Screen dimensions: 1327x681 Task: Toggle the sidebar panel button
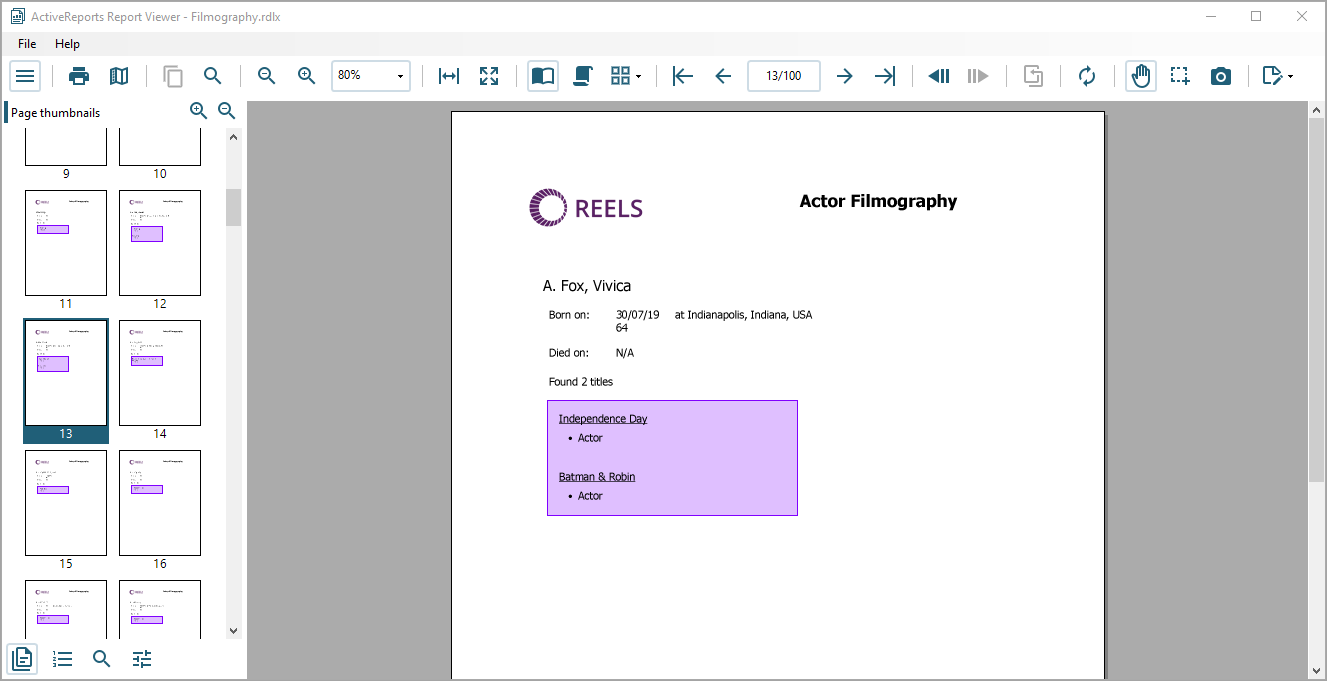pyautogui.click(x=25, y=76)
